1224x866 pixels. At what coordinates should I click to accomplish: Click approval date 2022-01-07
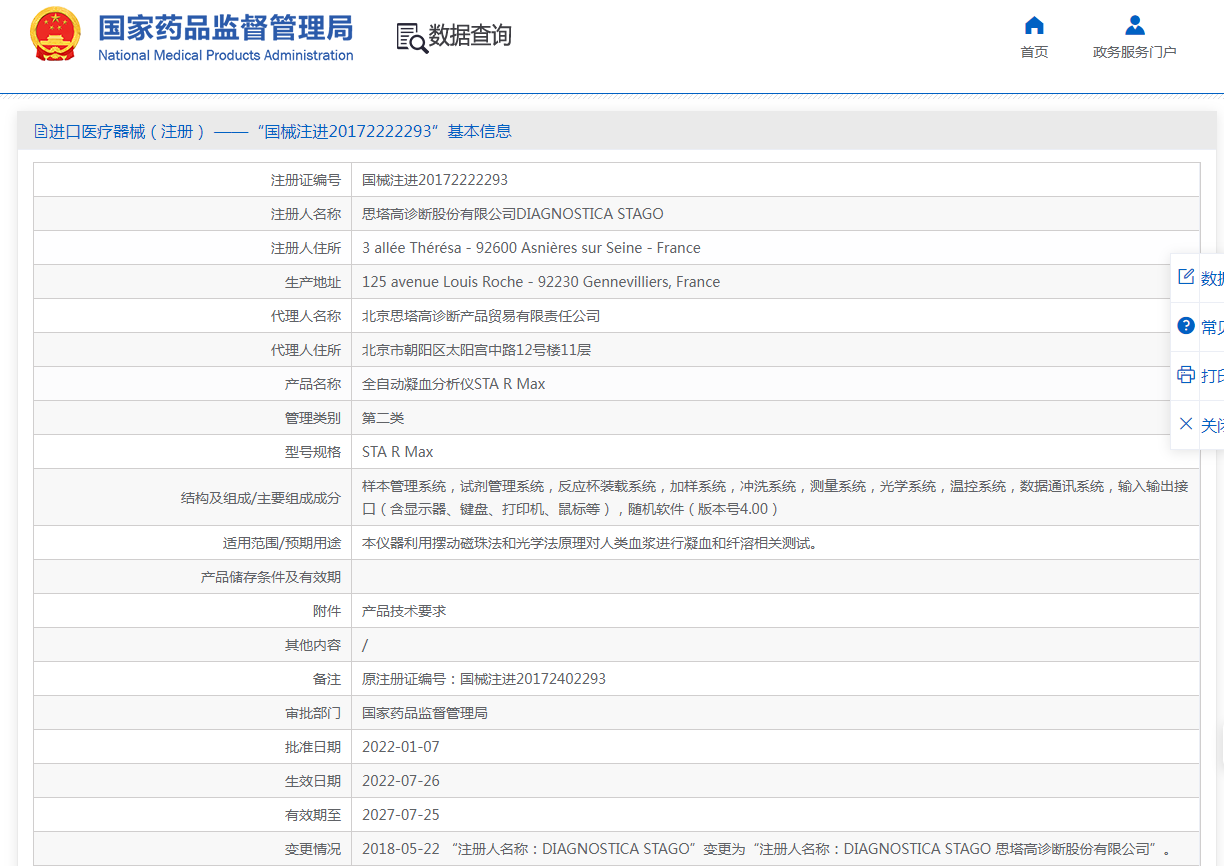tap(401, 747)
